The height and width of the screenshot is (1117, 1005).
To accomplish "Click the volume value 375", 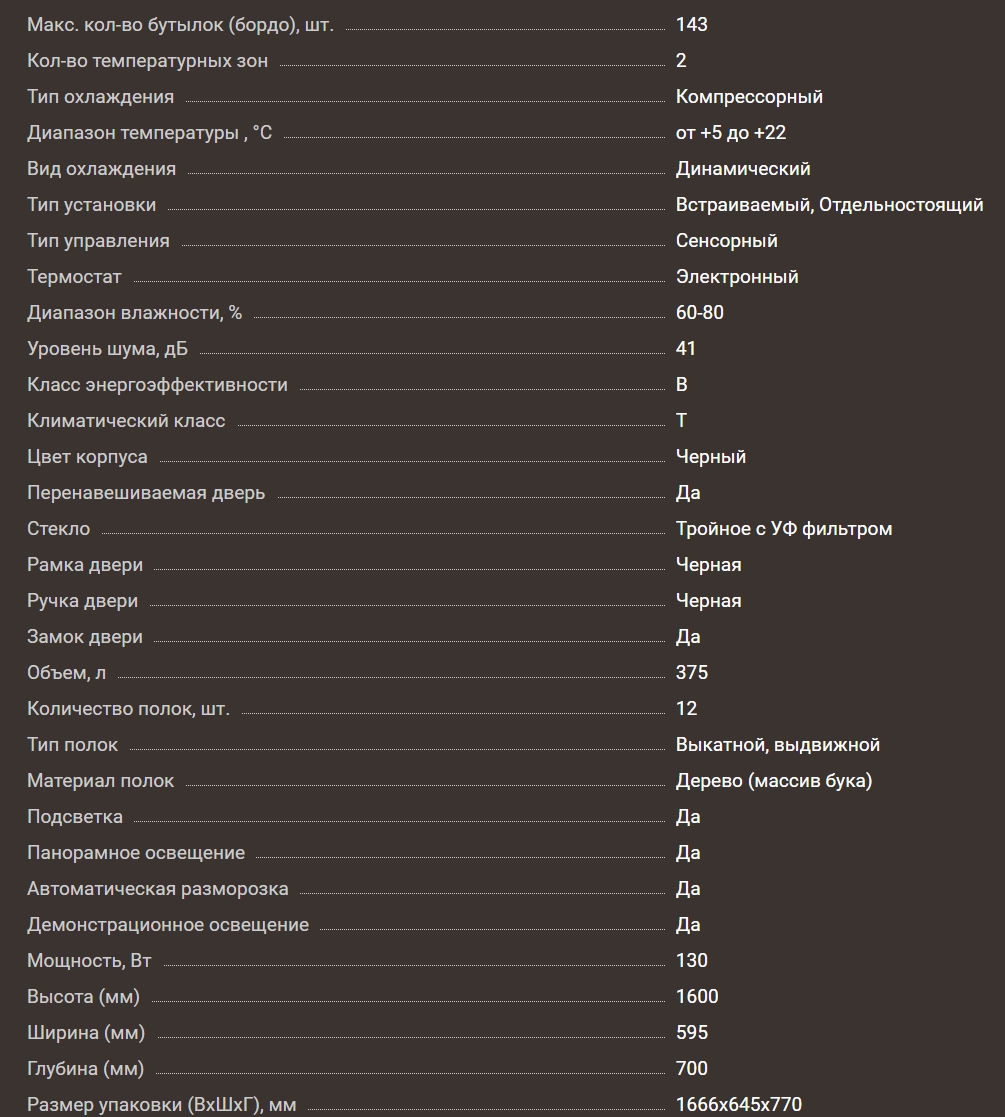I will tap(692, 673).
